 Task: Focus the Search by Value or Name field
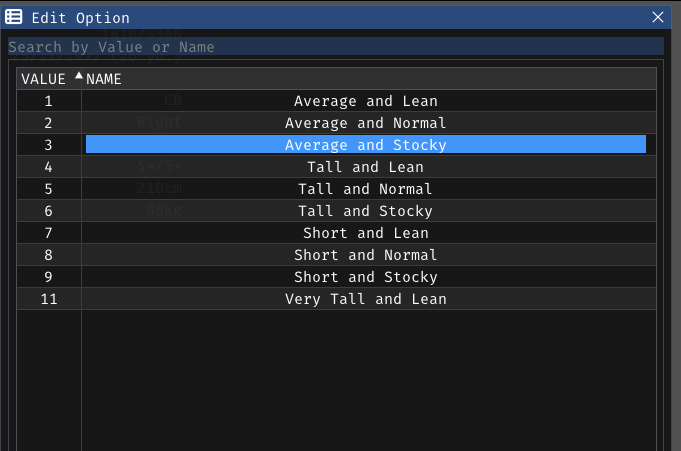[336, 46]
